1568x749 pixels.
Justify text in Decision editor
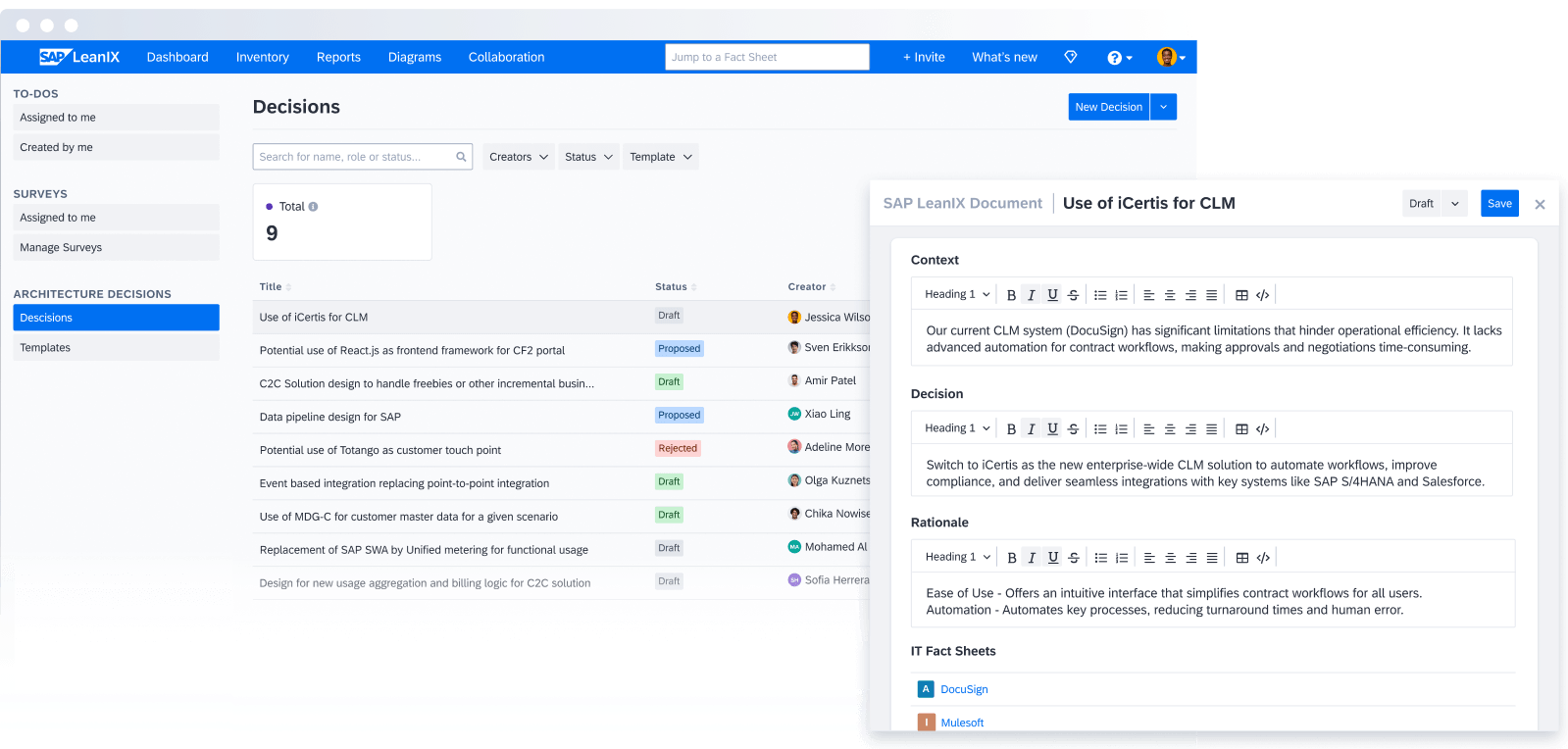tap(1212, 429)
